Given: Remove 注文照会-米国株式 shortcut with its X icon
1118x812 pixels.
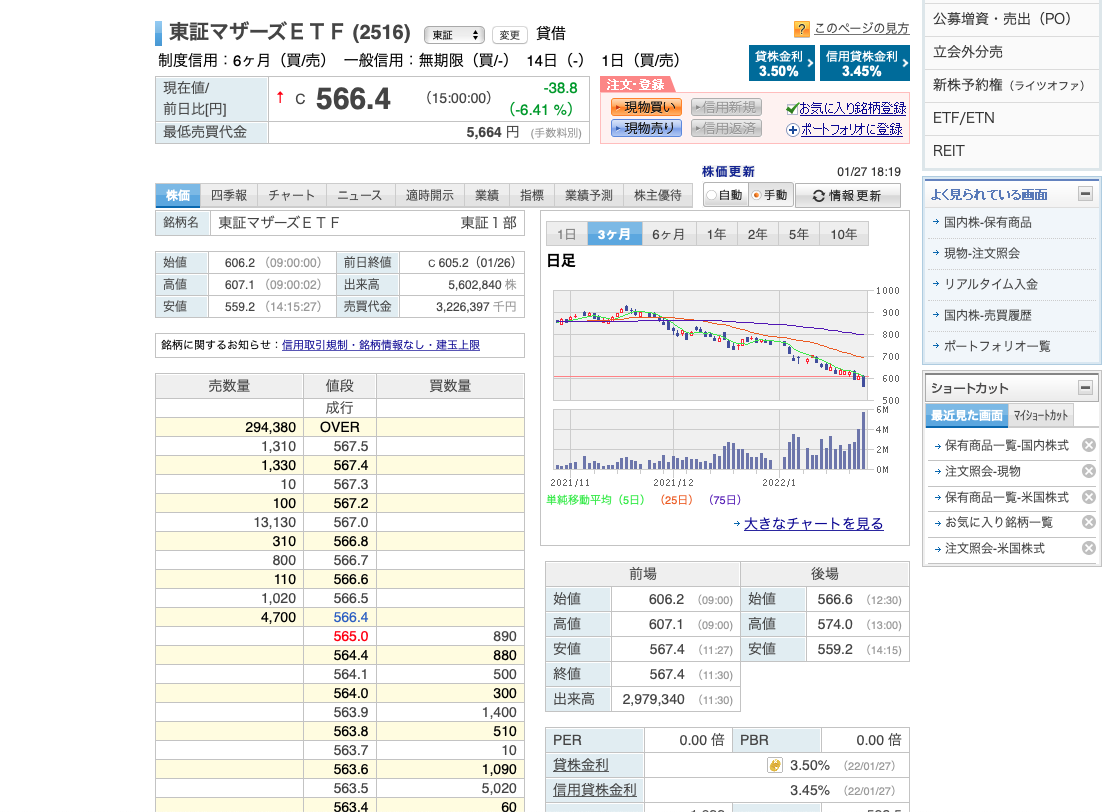Looking at the screenshot, I should point(1089,549).
